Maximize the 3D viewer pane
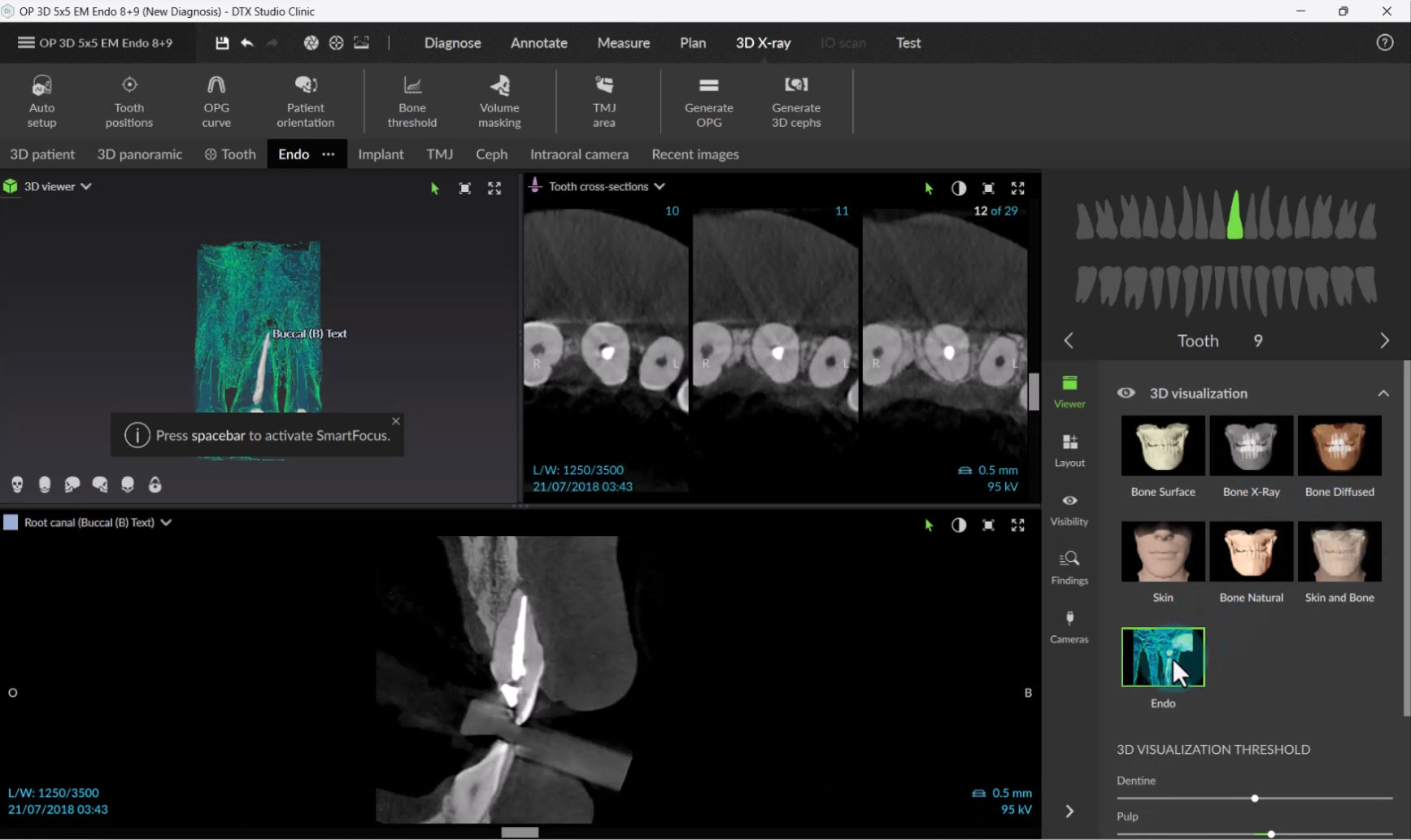 click(x=494, y=188)
